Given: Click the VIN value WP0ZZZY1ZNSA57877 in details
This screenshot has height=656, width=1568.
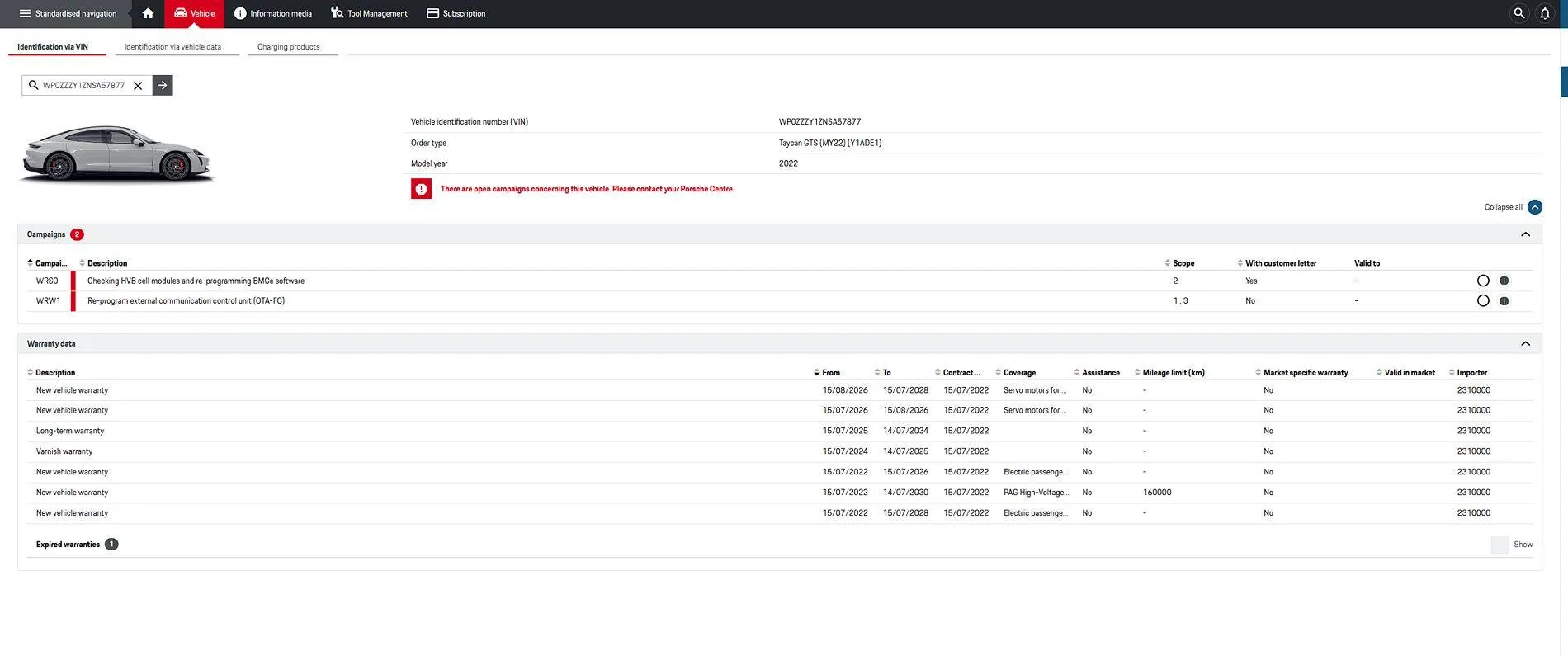Looking at the screenshot, I should [x=819, y=122].
